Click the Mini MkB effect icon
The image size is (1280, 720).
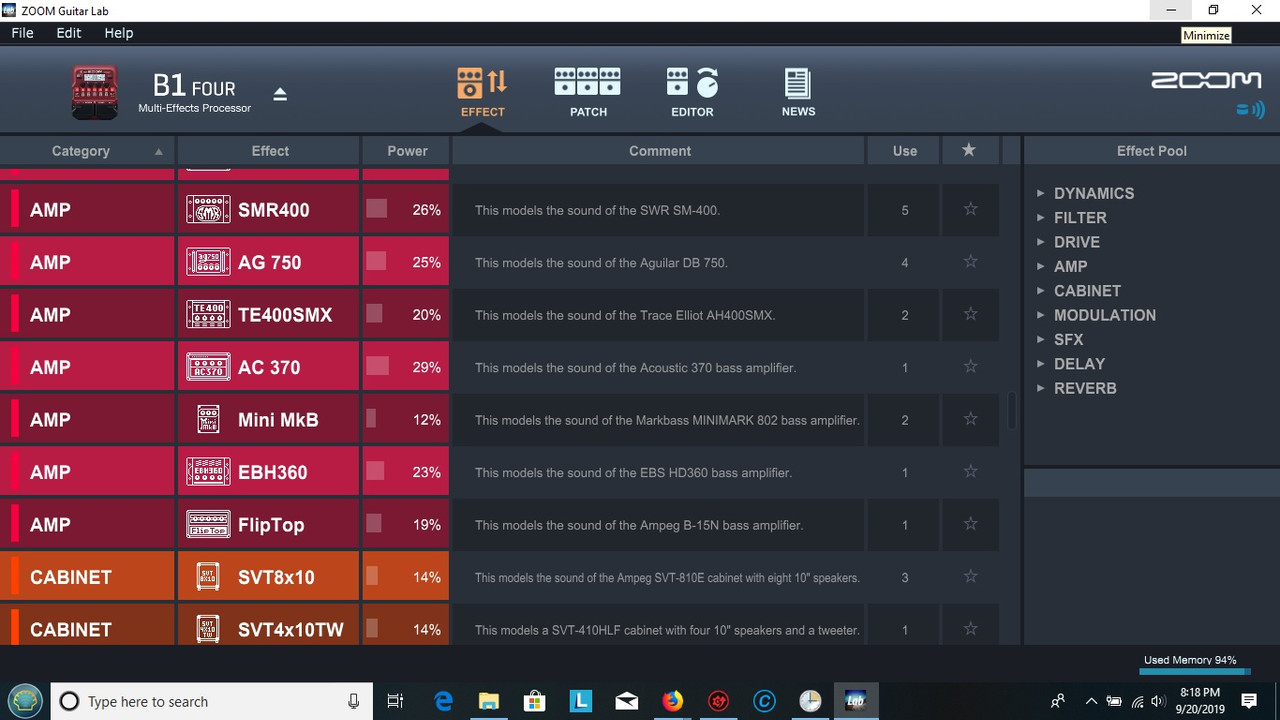click(208, 420)
